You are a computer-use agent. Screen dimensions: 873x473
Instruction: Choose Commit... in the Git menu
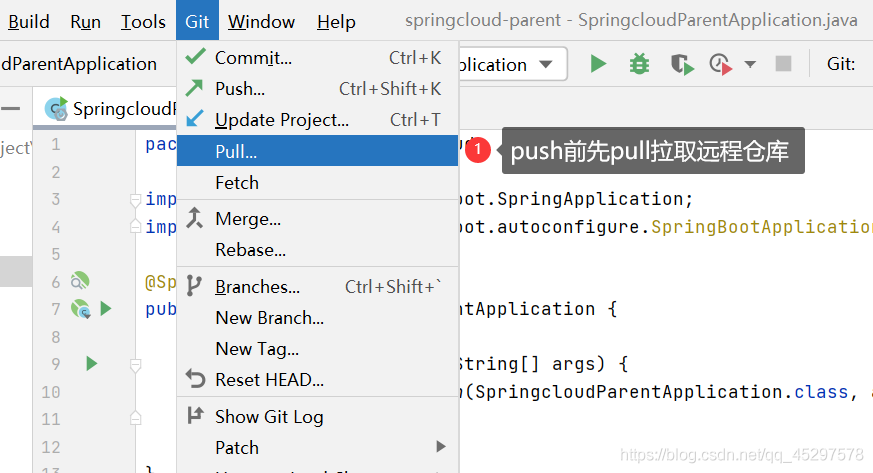[x=253, y=58]
